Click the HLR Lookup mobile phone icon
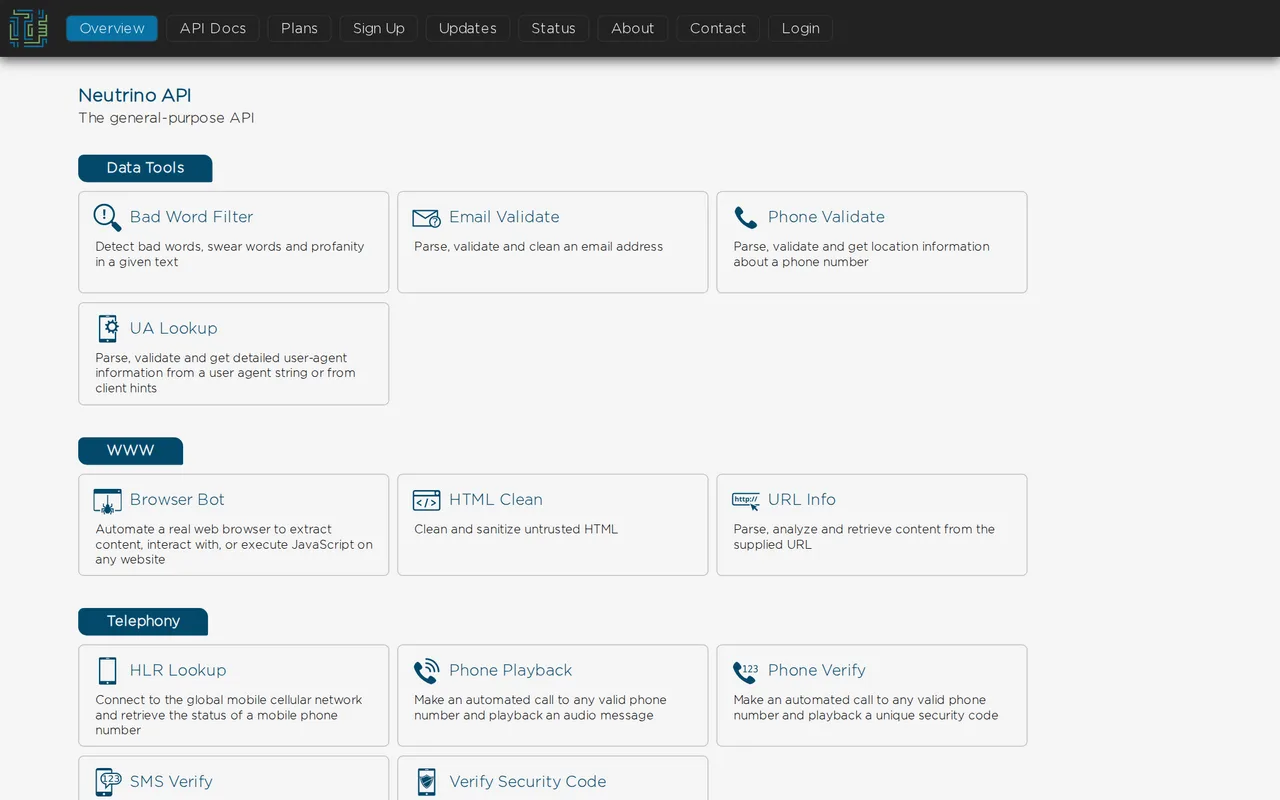Image resolution: width=1280 pixels, height=800 pixels. pyautogui.click(x=107, y=671)
